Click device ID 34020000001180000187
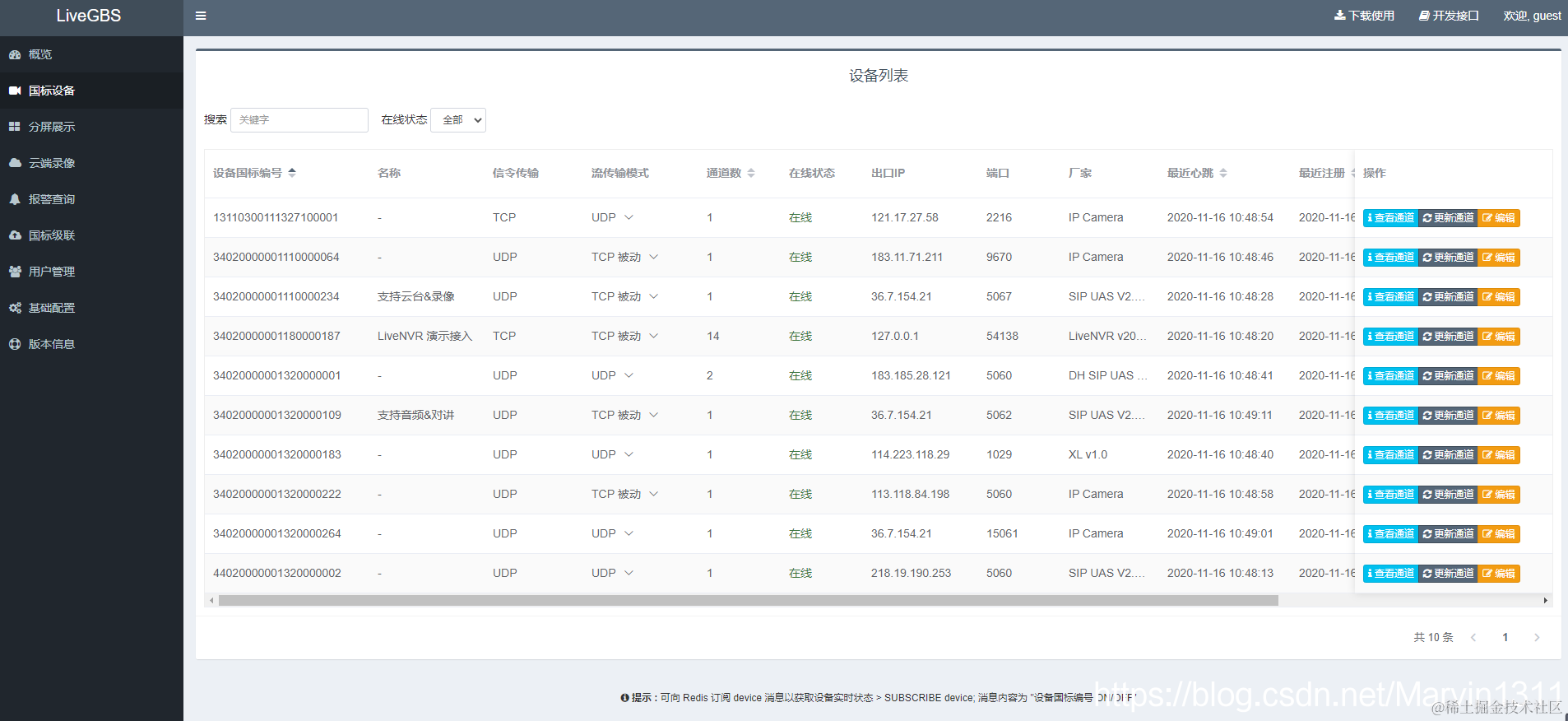1568x721 pixels. (x=276, y=336)
